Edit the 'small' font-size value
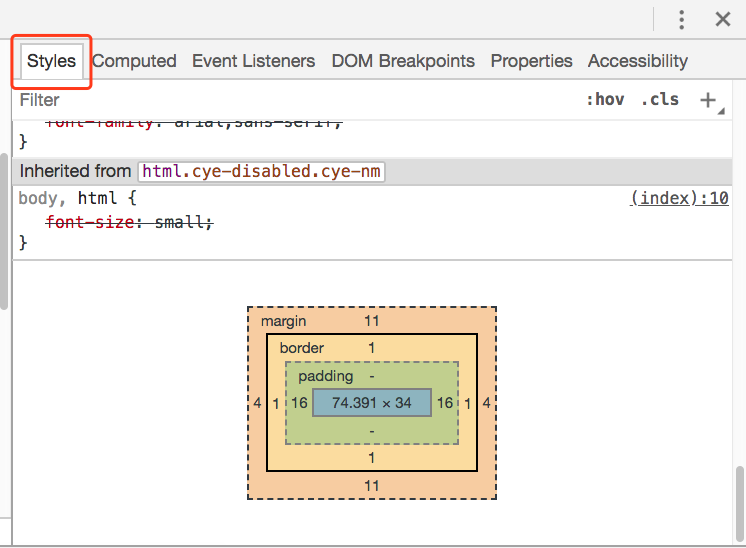746x548 pixels. pos(181,221)
